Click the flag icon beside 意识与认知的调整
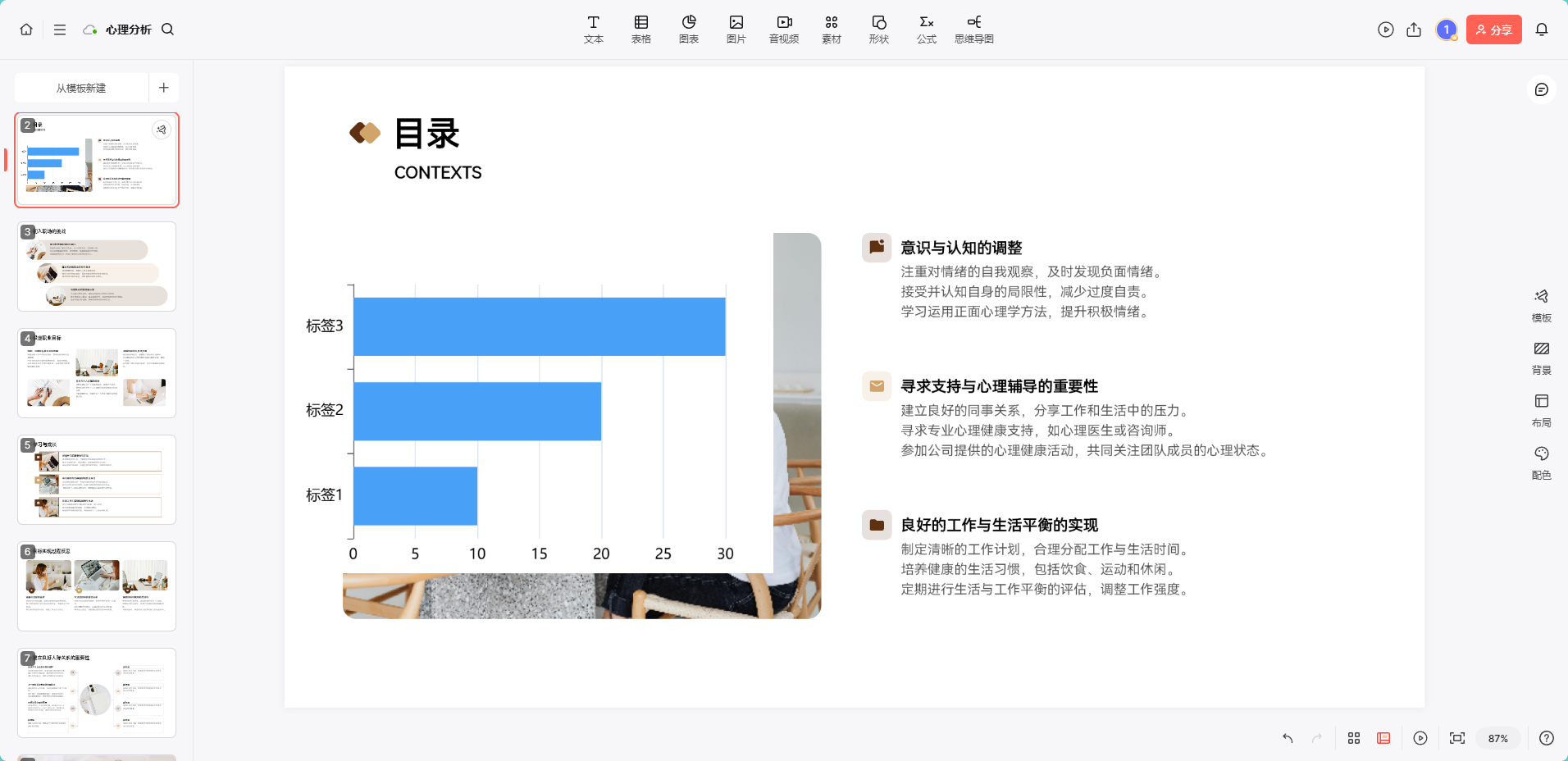This screenshot has width=1568, height=761. (x=877, y=248)
